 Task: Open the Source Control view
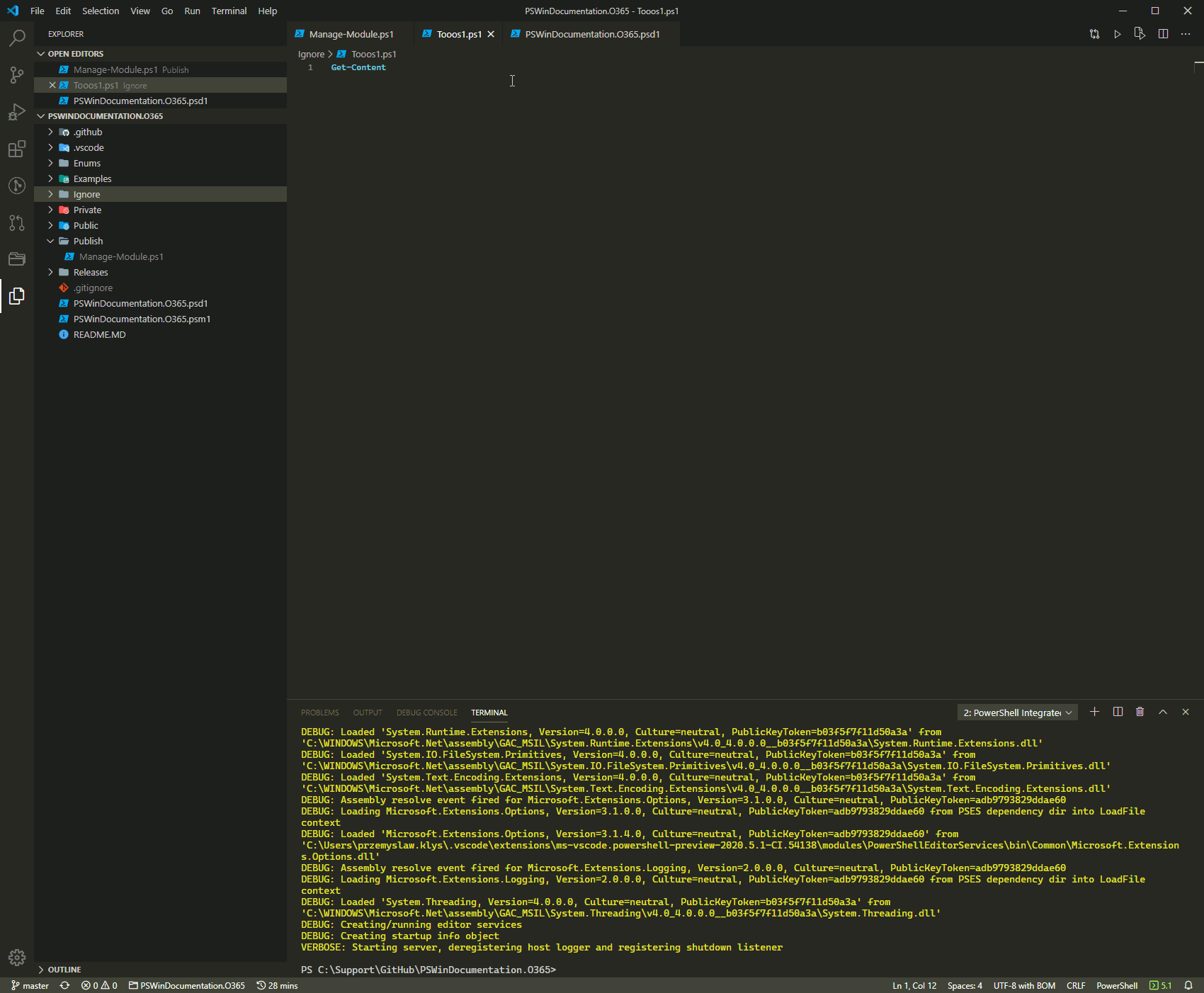17,75
